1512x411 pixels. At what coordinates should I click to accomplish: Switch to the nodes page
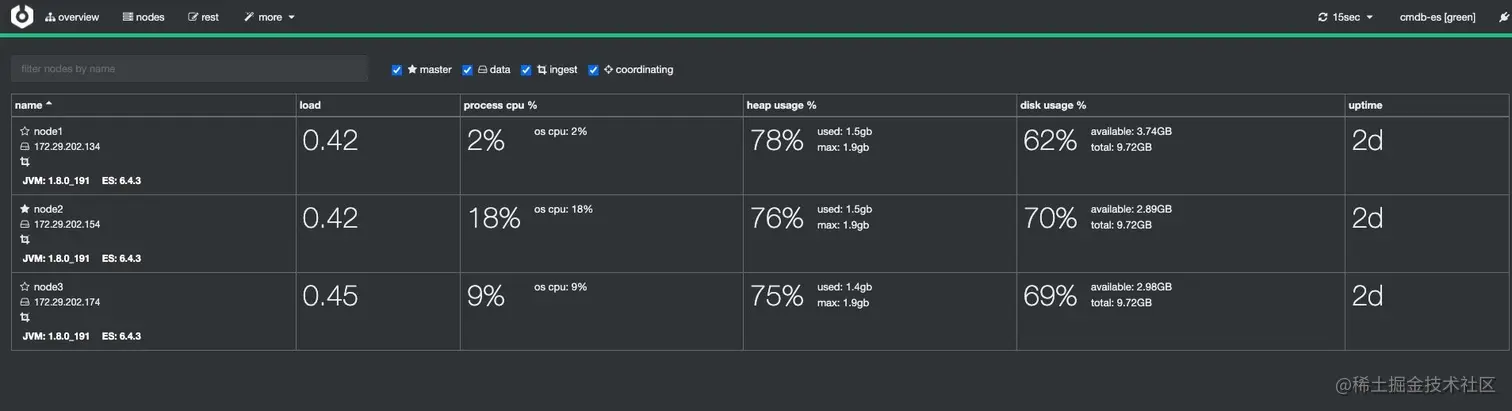(x=143, y=17)
